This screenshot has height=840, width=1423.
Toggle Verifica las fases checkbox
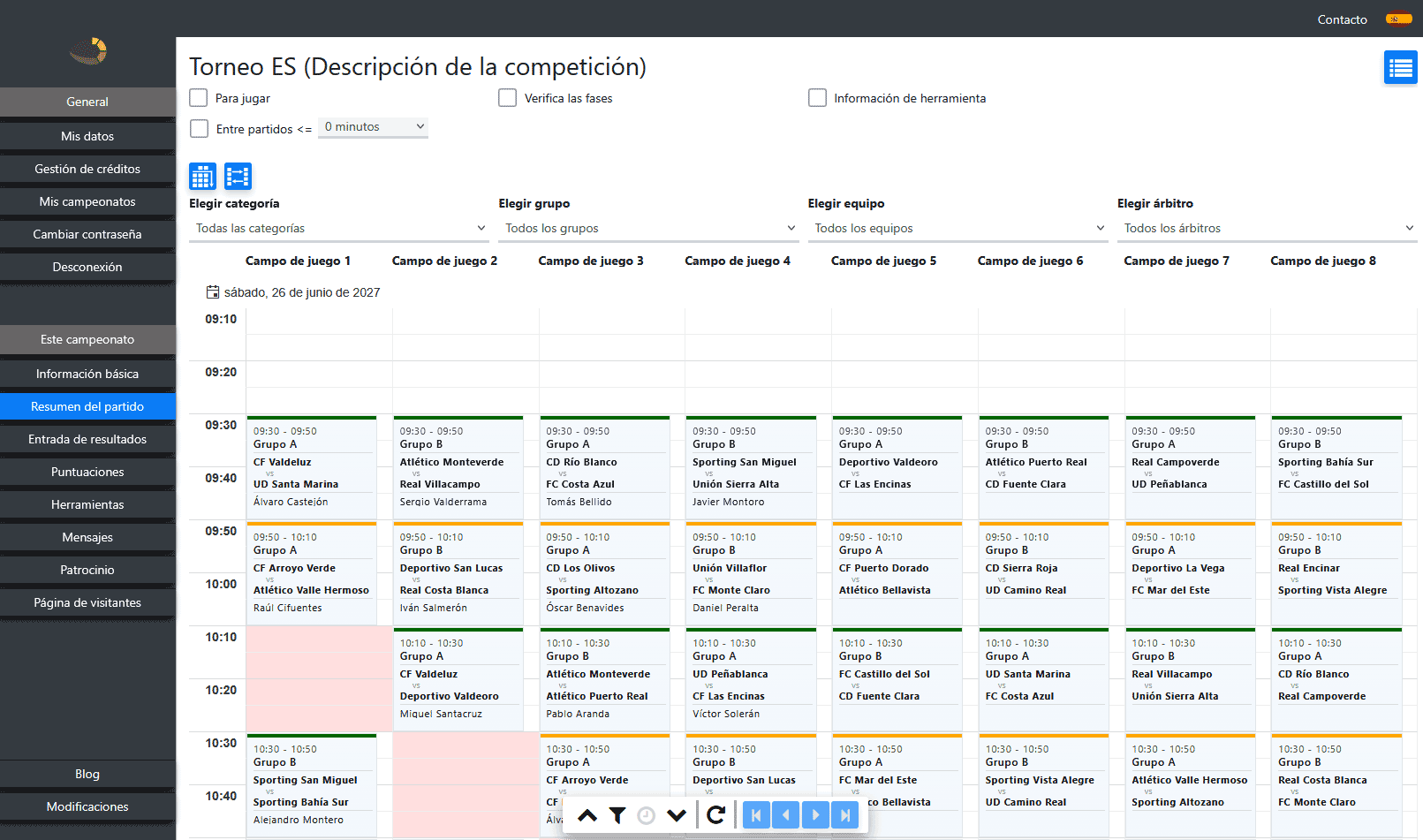pyautogui.click(x=508, y=98)
